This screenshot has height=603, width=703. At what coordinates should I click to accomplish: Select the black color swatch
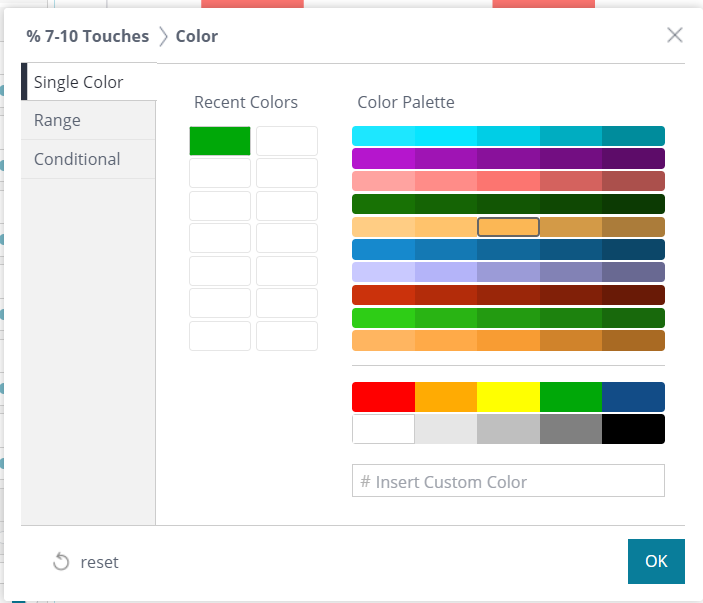(633, 429)
